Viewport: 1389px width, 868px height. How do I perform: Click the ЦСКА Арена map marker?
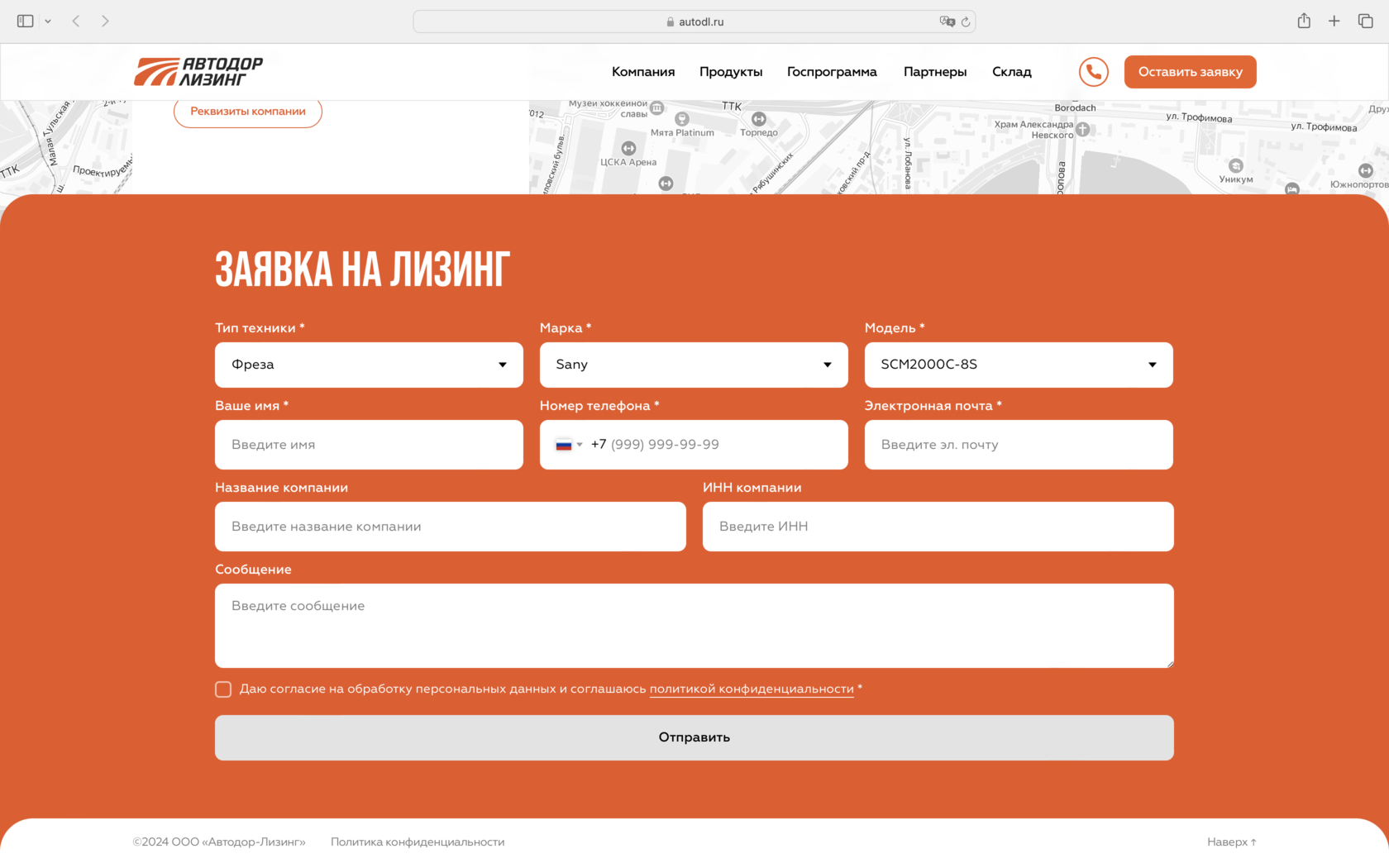pos(628,148)
